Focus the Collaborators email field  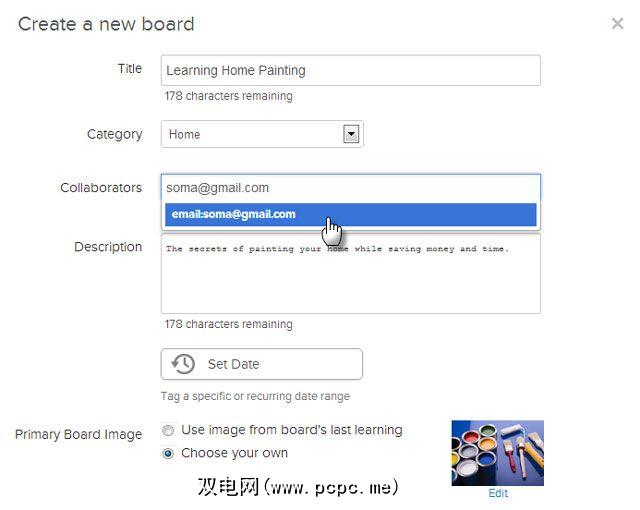351,188
